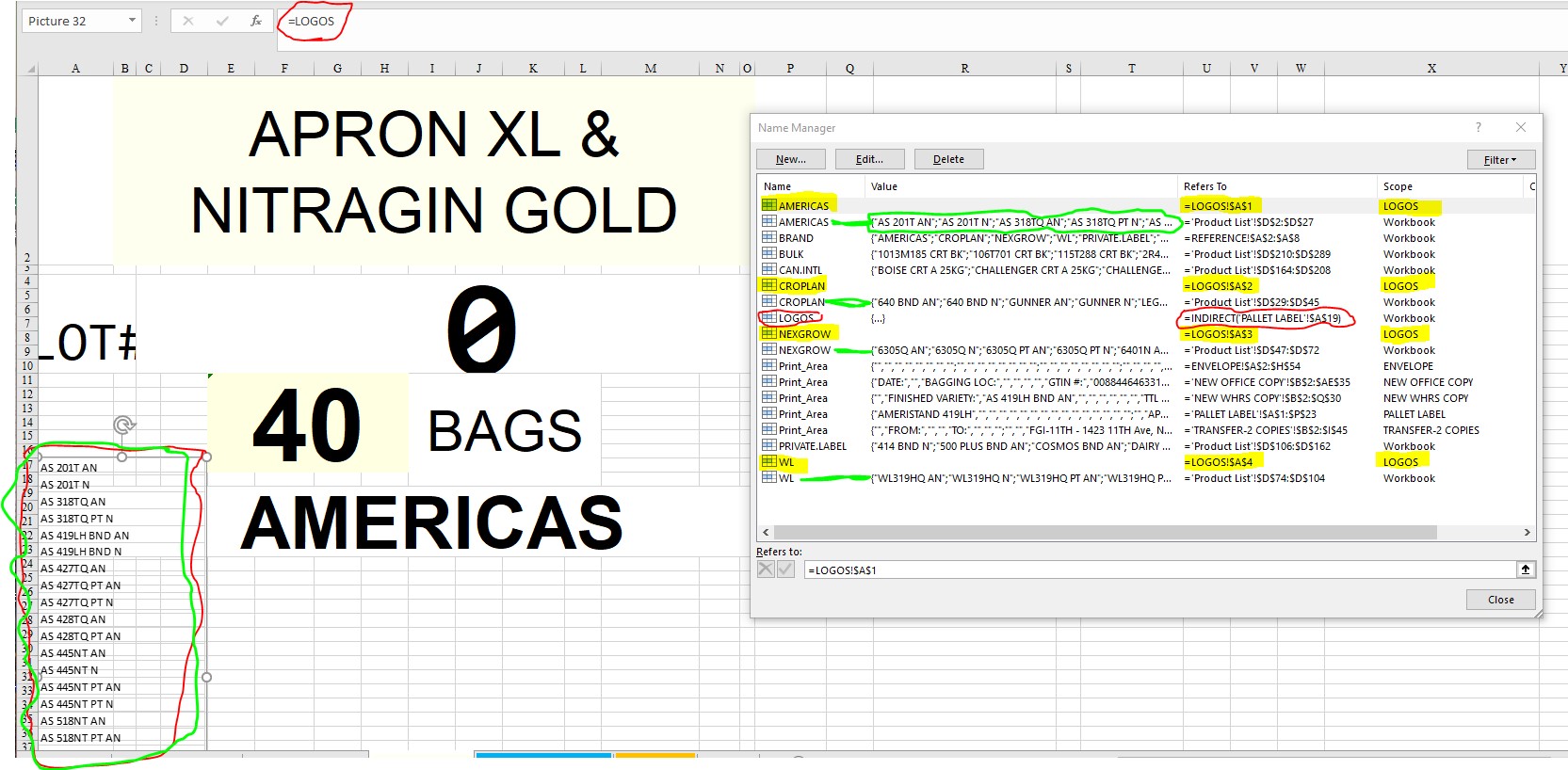Click column F header
1568x770 pixels.
pyautogui.click(x=284, y=69)
